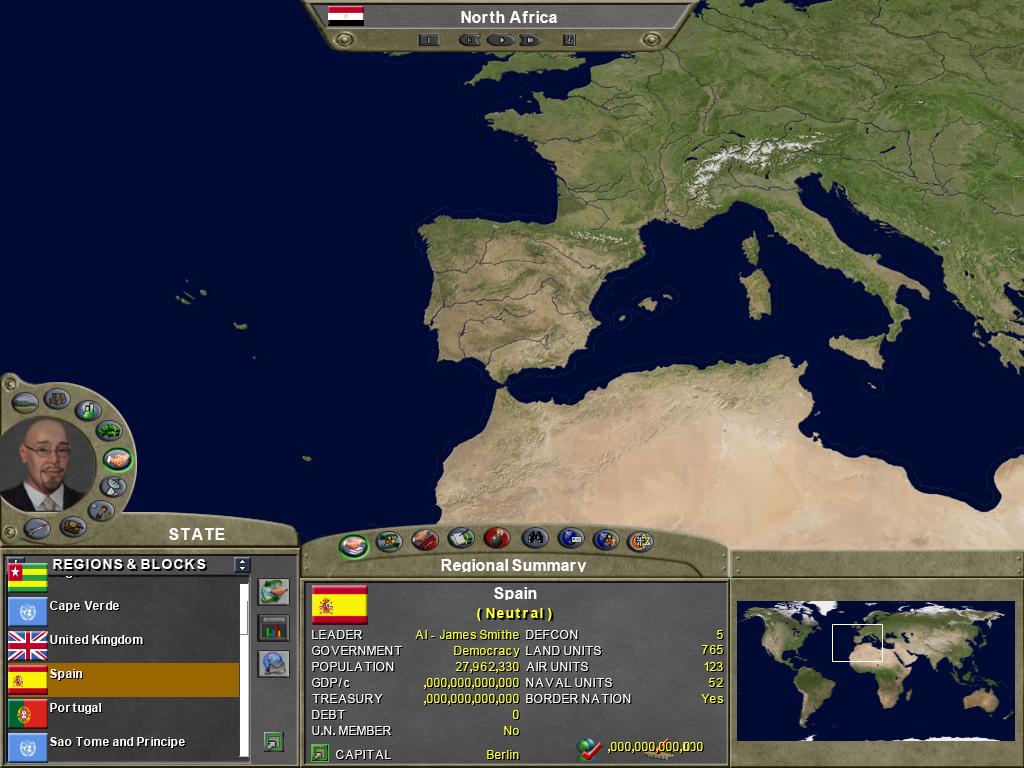Select the treaties book icon with star

[x=462, y=539]
